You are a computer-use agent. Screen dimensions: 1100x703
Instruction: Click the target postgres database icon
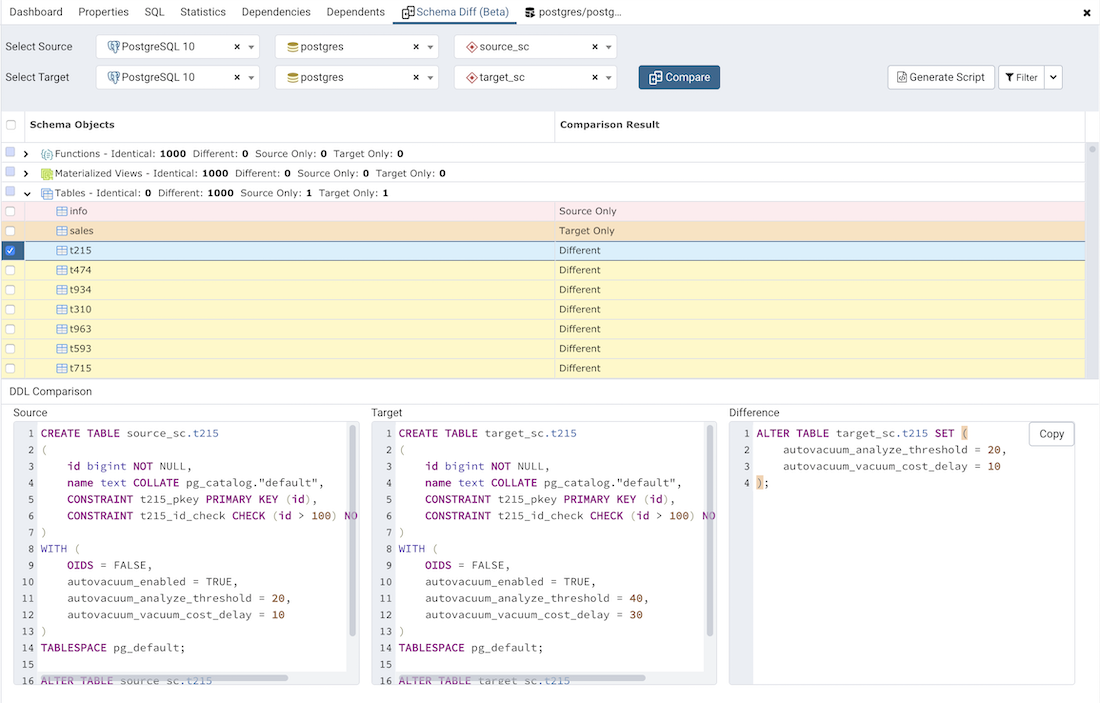pos(293,77)
